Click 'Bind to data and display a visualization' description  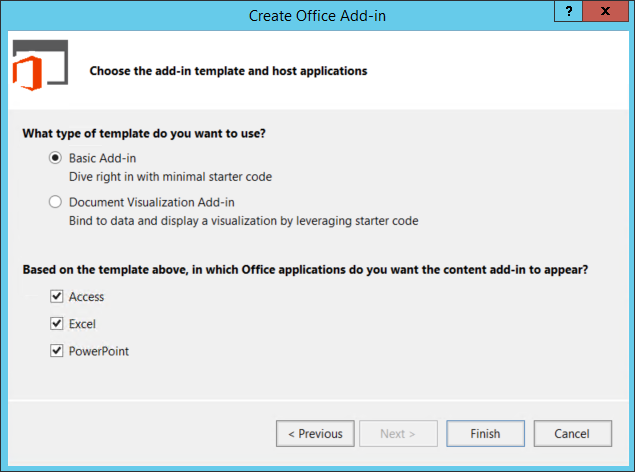[x=243, y=221]
